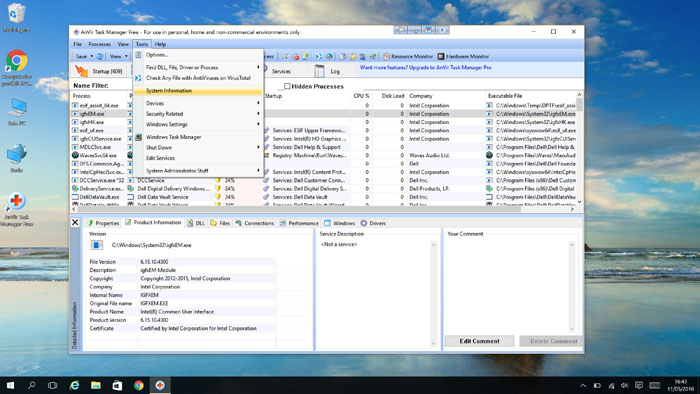700x394 pixels.
Task: Click the blue VirusTotal arrow toolbar icon
Action: coord(318,57)
